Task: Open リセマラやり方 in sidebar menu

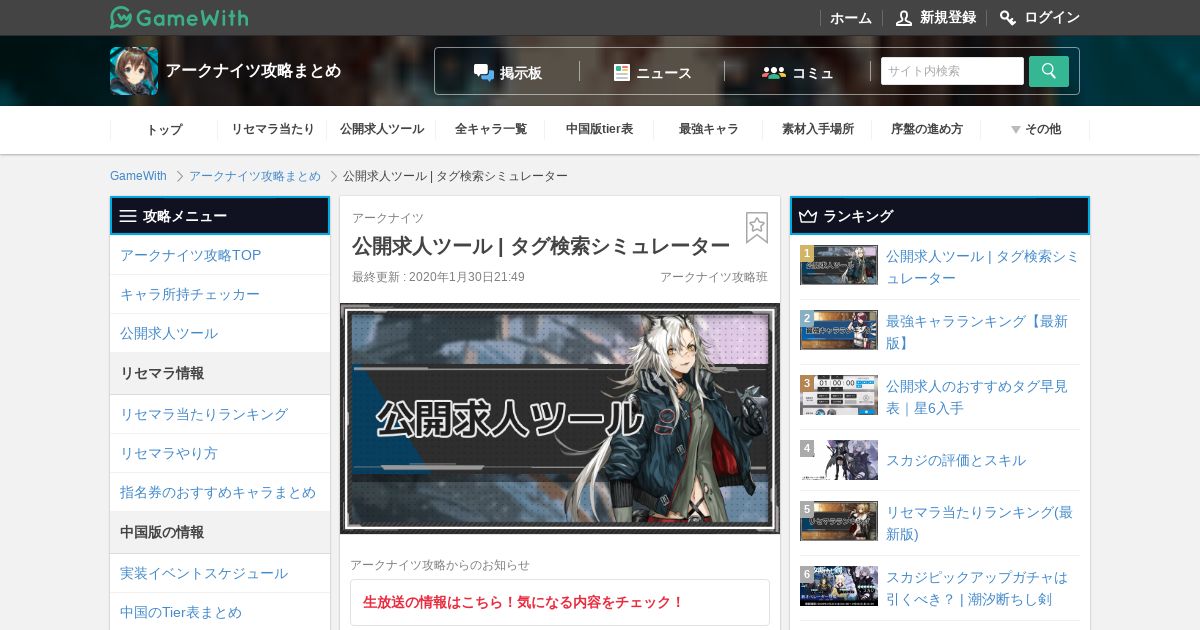Action: click(220, 453)
